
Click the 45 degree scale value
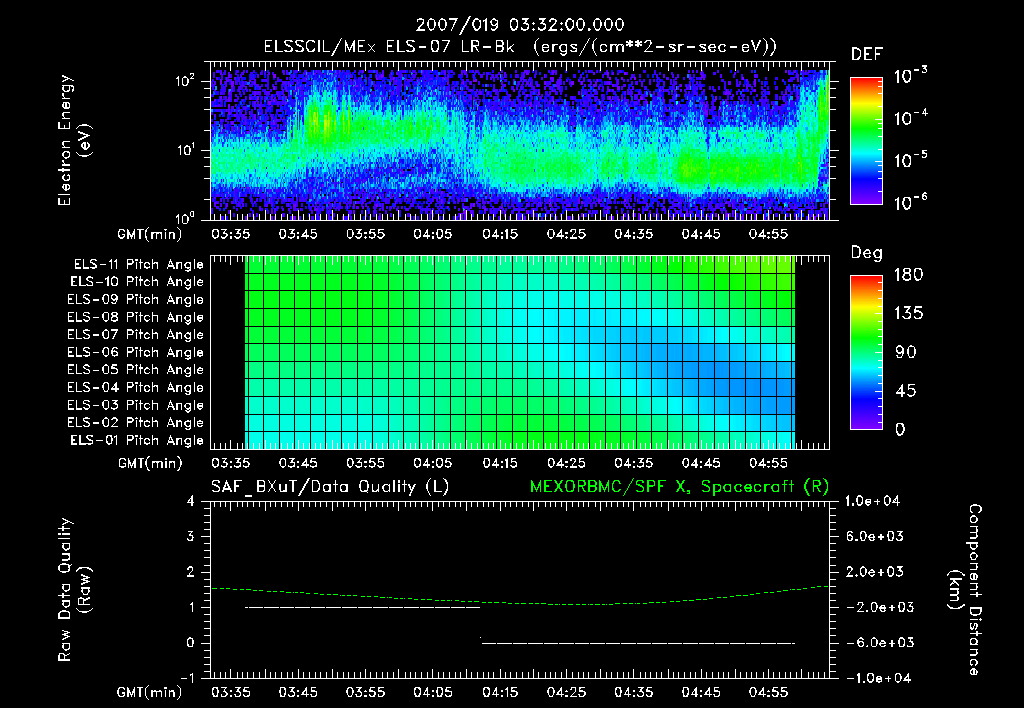[x=906, y=391]
